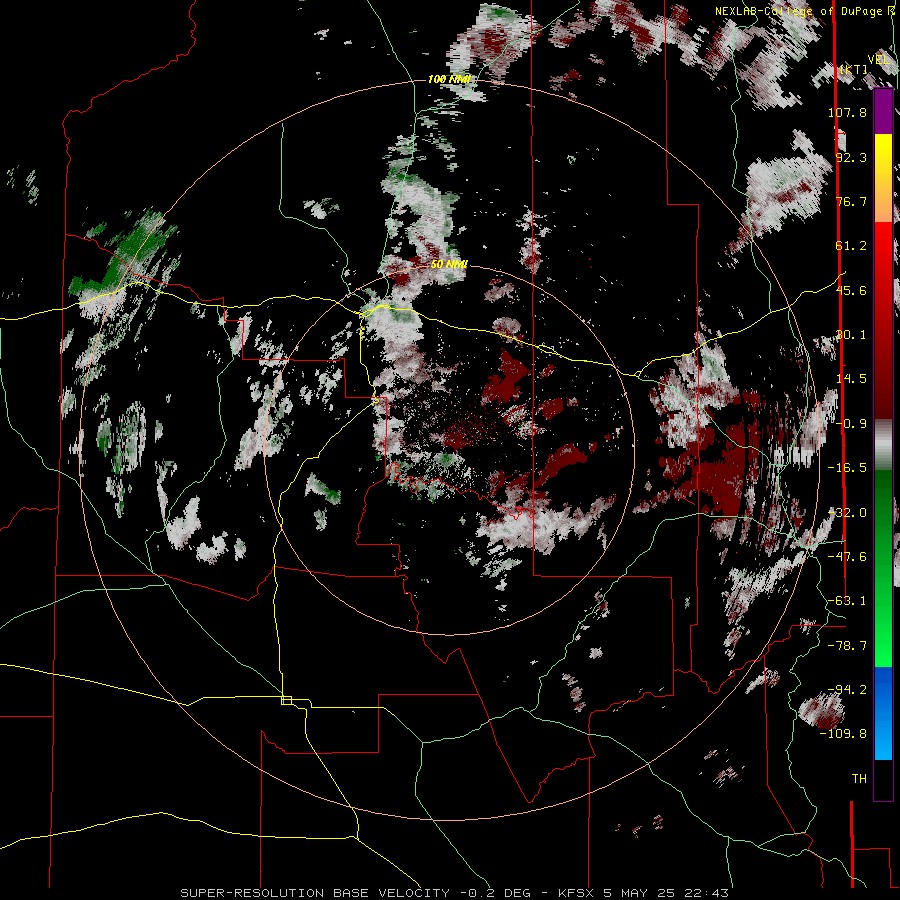Click the small yellow square marker at the highway junction
Screen dimensions: 900x900
(286, 700)
